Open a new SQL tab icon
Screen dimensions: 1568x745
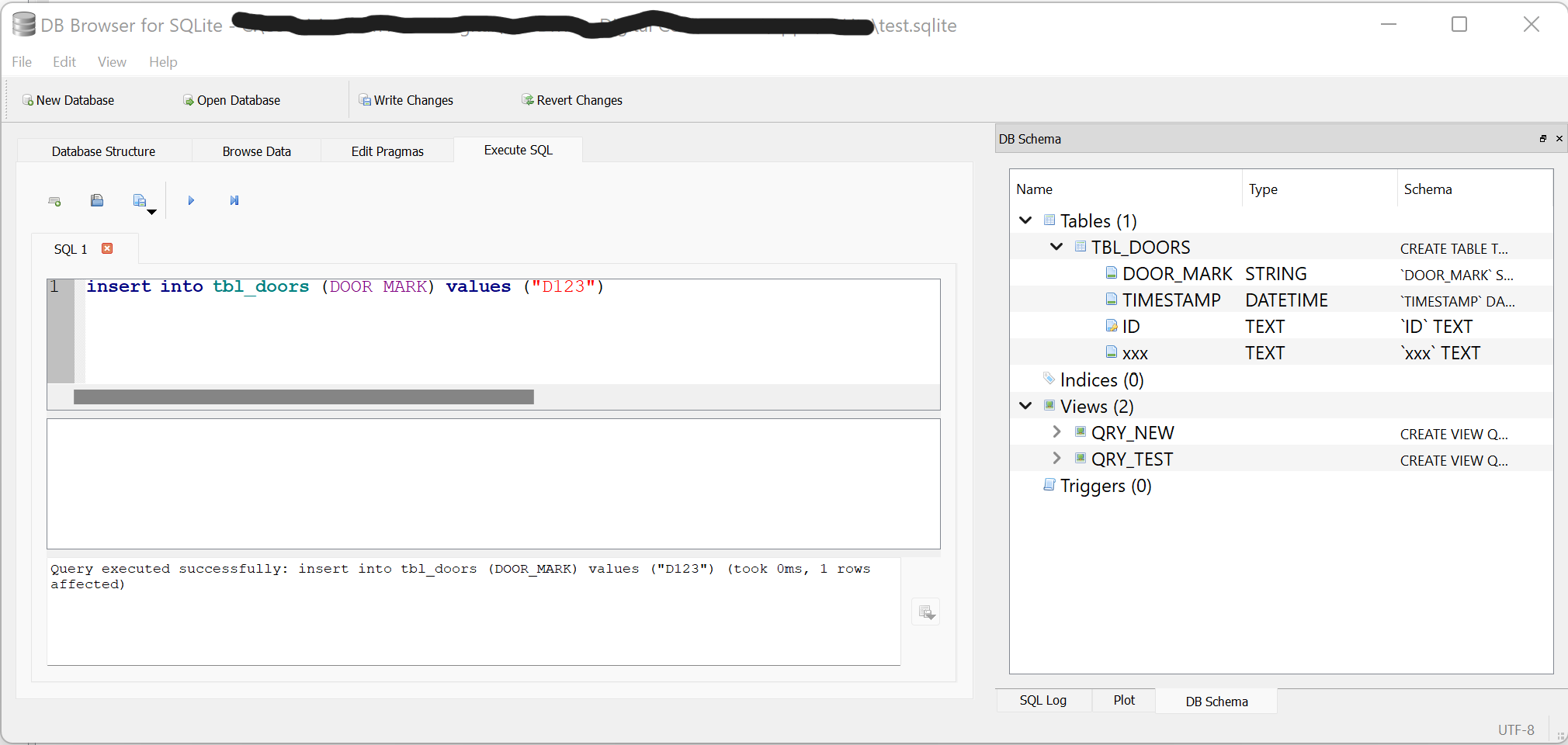tap(54, 201)
